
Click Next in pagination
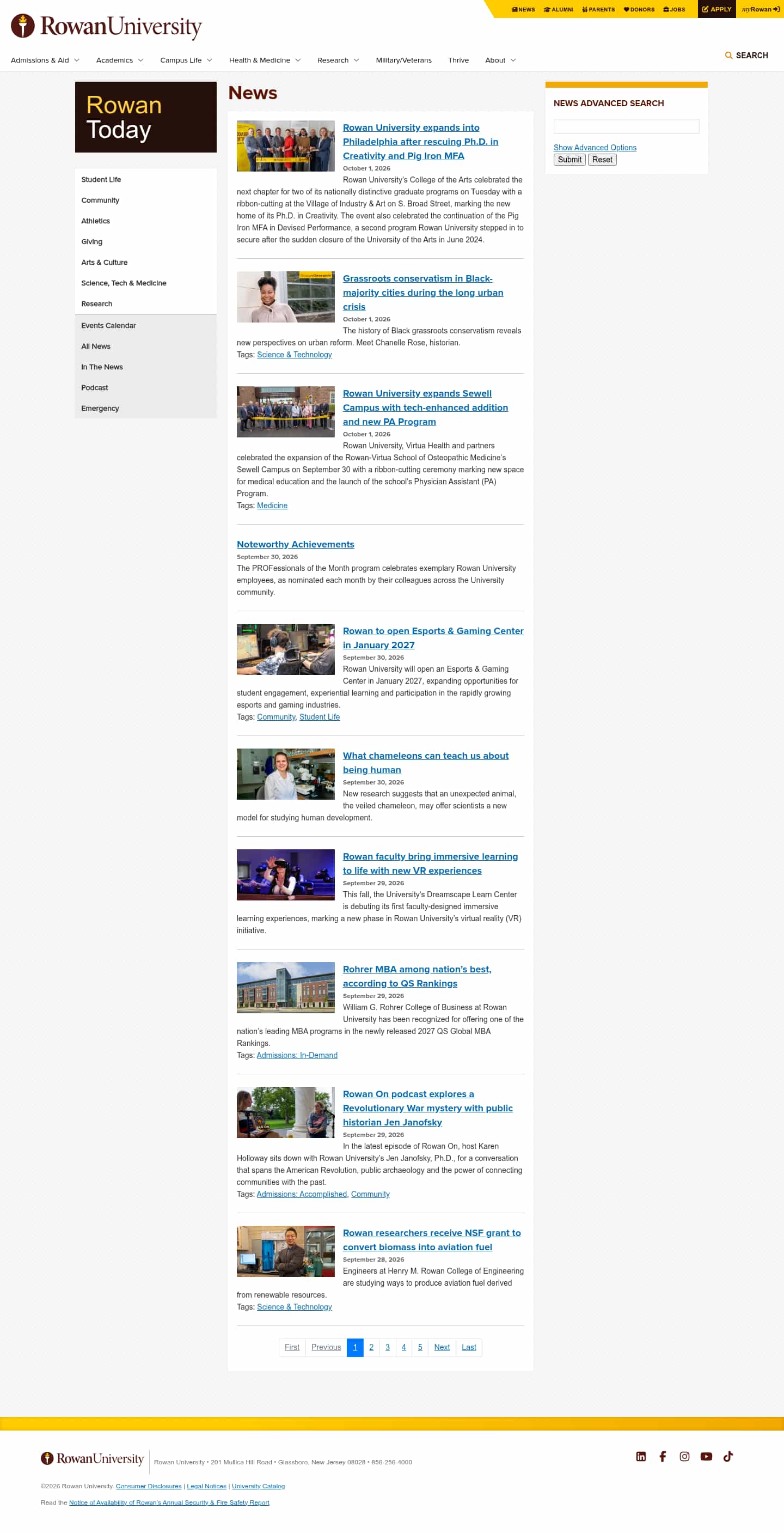(x=442, y=1347)
